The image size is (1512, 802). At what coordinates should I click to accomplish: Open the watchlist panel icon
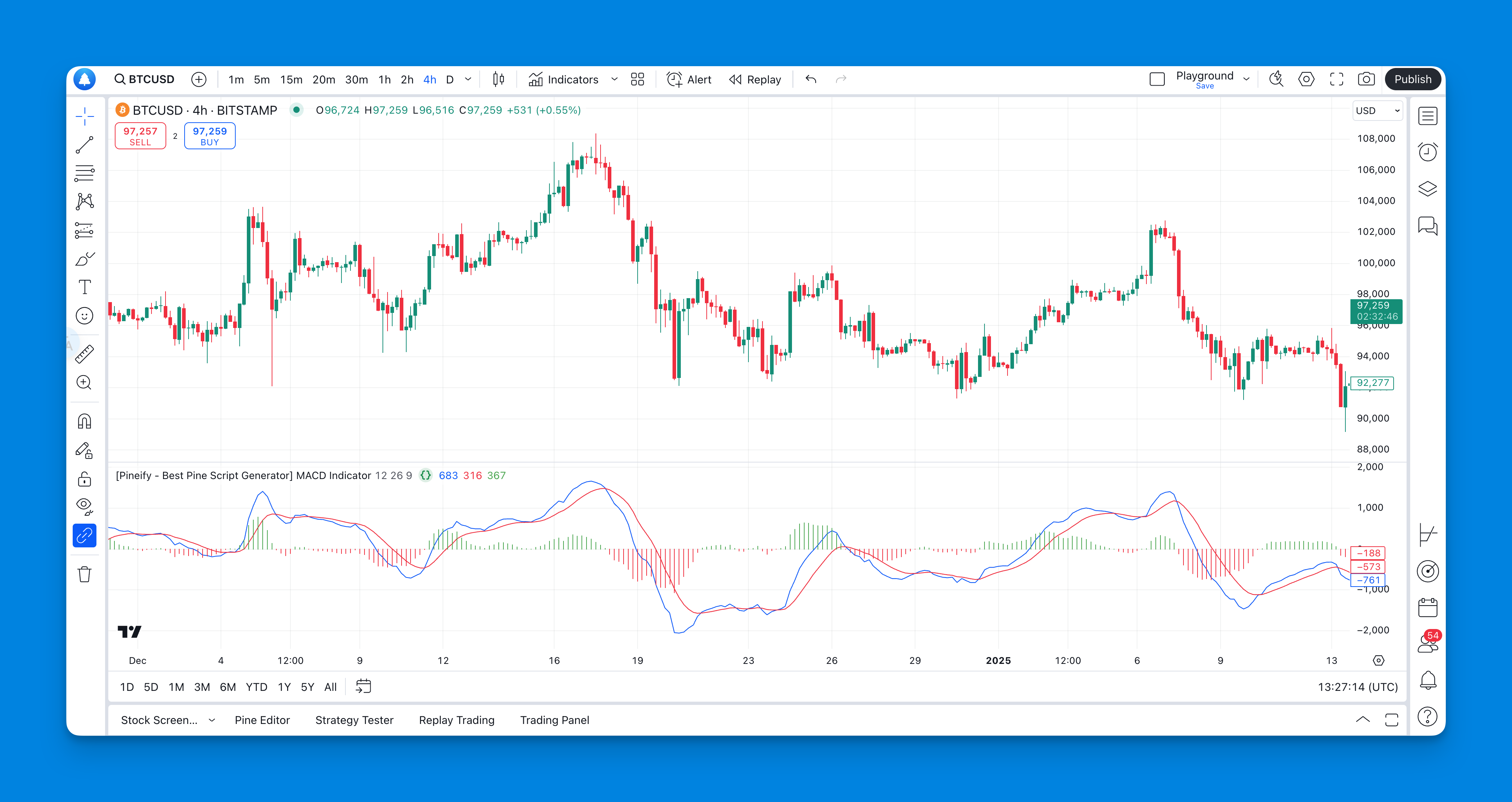(1427, 116)
